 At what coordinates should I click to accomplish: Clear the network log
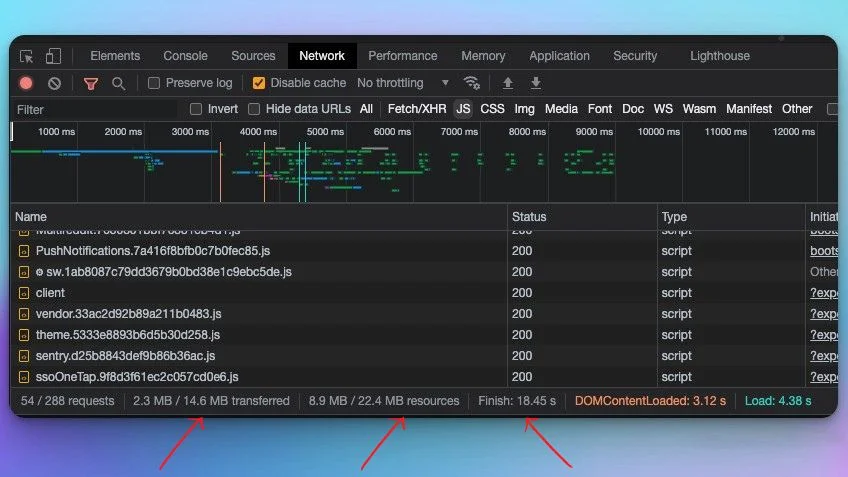(54, 83)
